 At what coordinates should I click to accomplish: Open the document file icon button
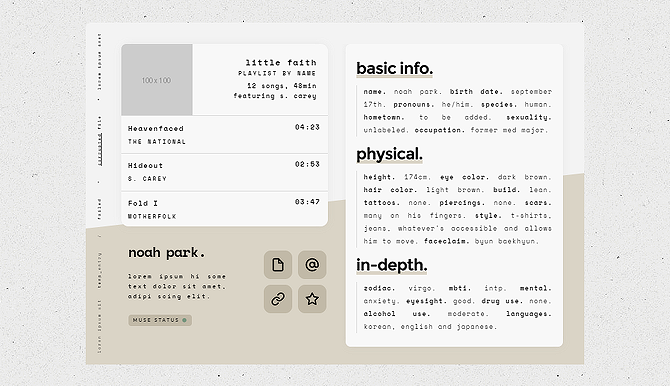[x=278, y=265]
